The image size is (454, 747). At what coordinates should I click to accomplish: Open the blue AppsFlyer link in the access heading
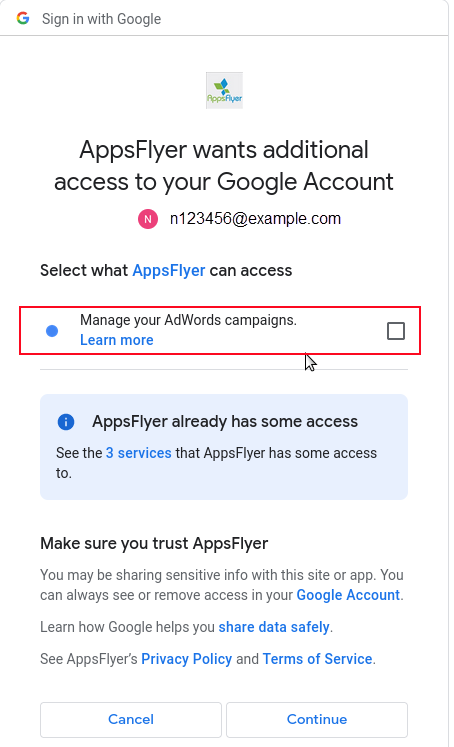tap(169, 271)
